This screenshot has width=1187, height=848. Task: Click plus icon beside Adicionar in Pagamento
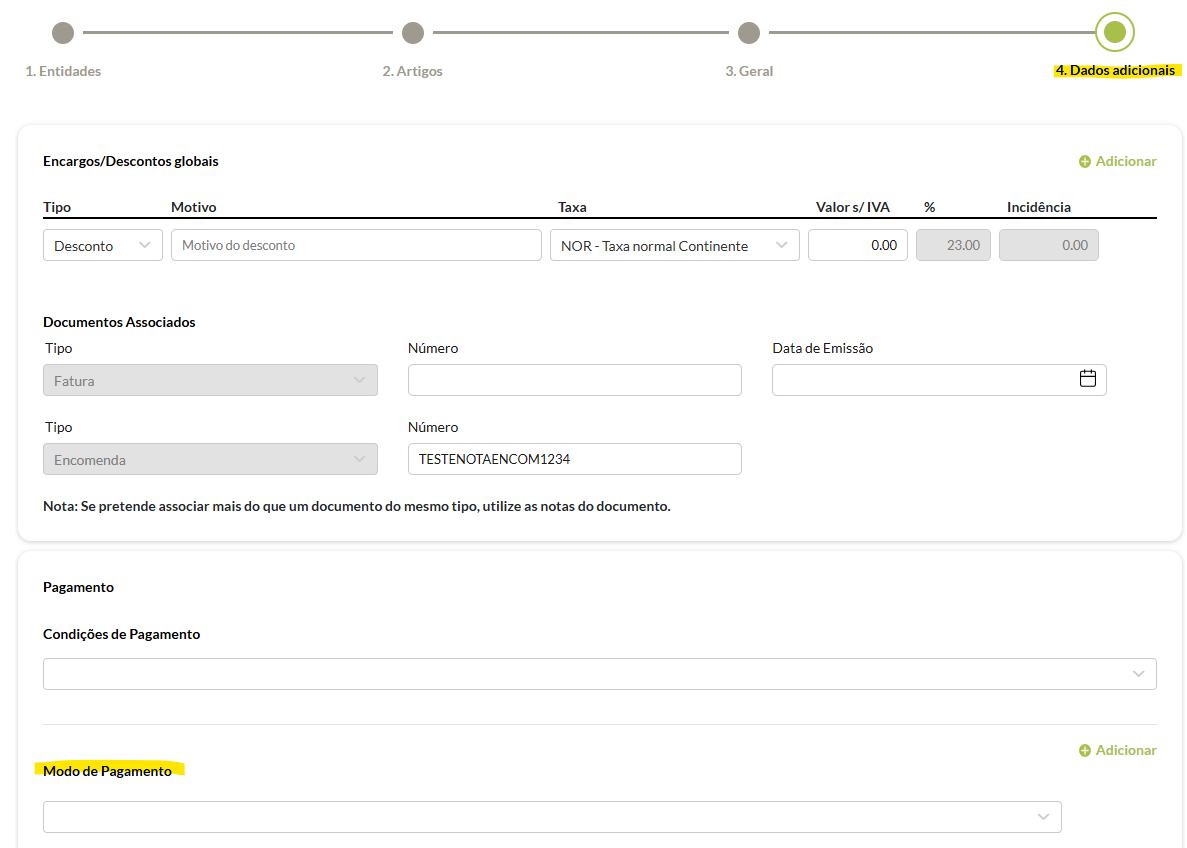(1085, 751)
